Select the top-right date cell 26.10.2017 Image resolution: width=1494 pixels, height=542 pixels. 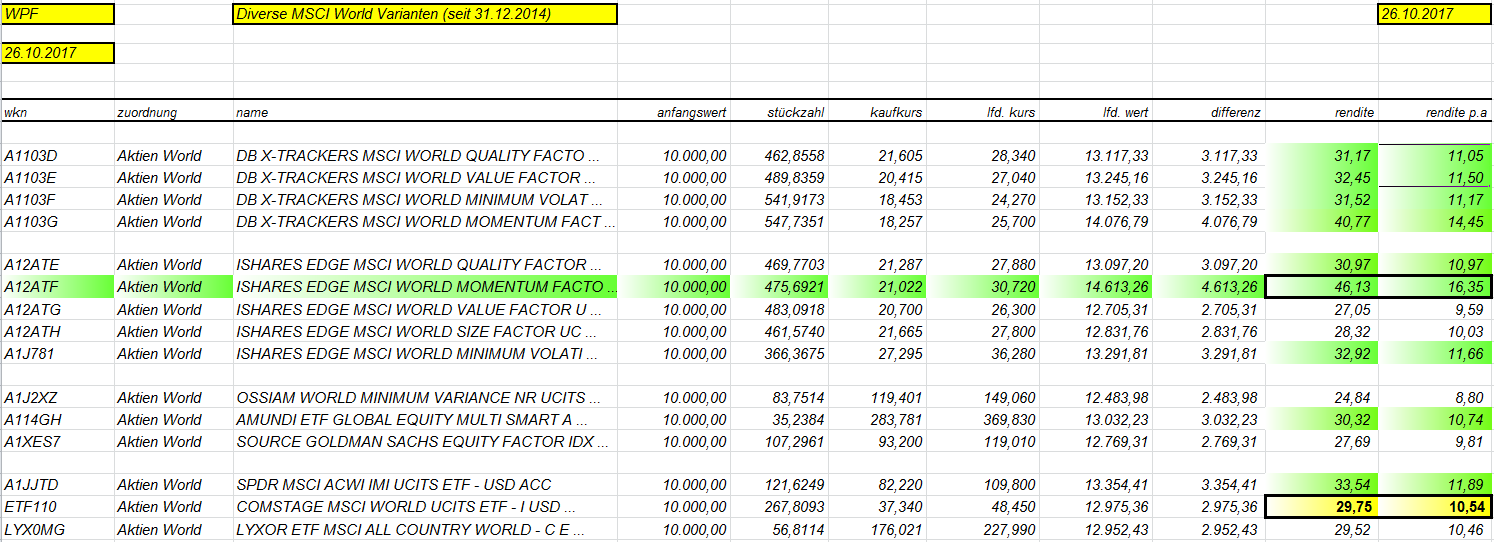click(x=1434, y=14)
